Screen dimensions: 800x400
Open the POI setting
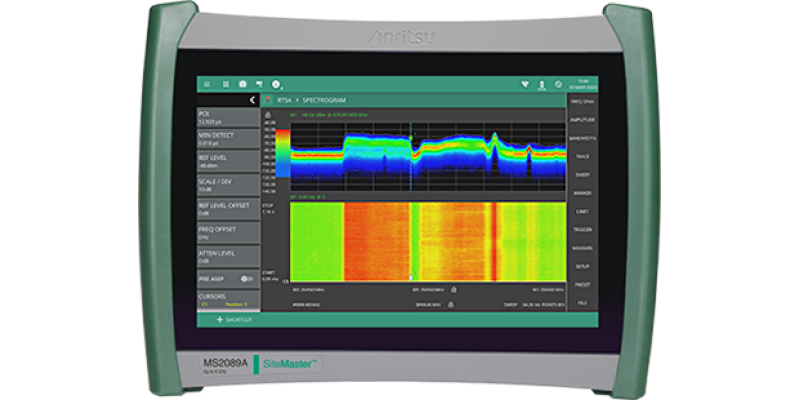point(228,117)
